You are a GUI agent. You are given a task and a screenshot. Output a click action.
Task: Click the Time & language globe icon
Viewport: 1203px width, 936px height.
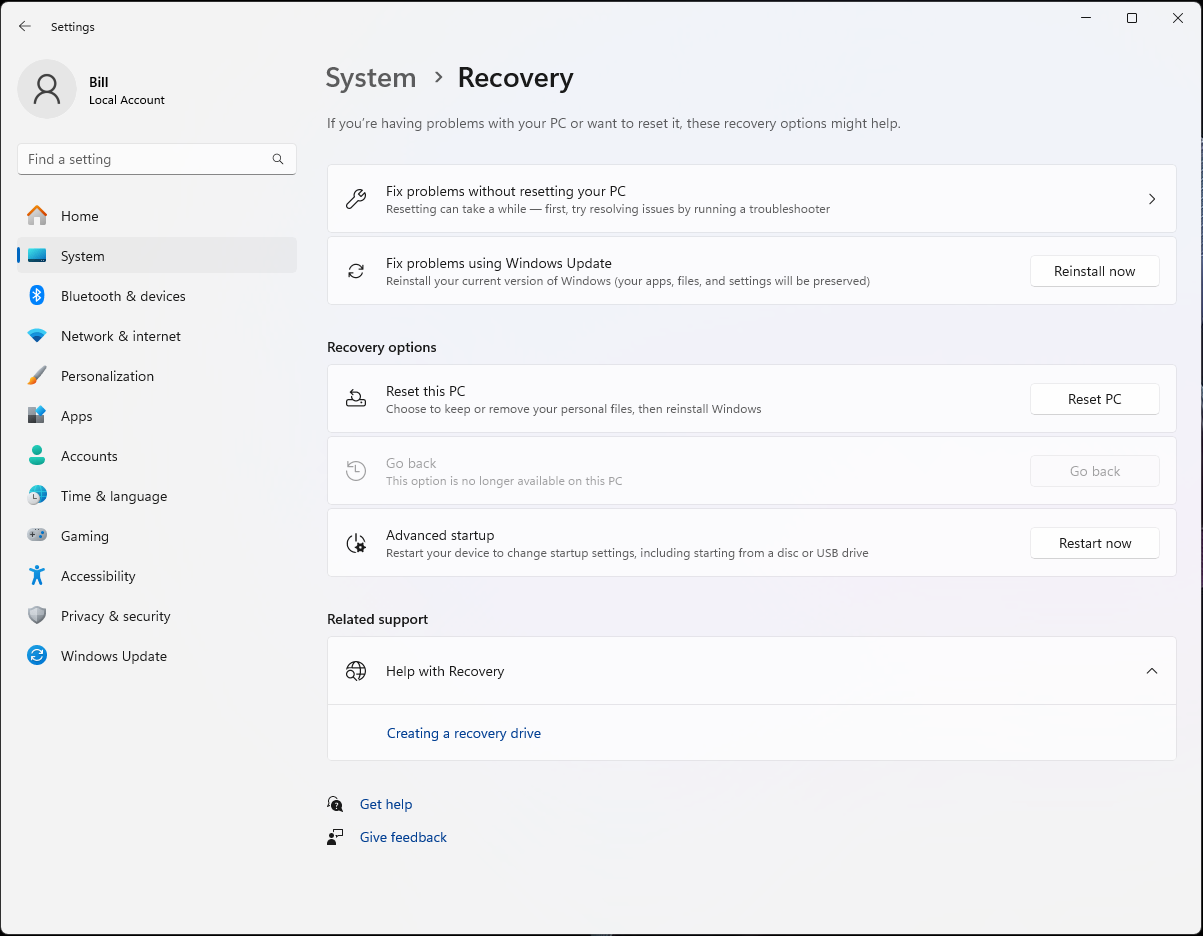point(37,496)
